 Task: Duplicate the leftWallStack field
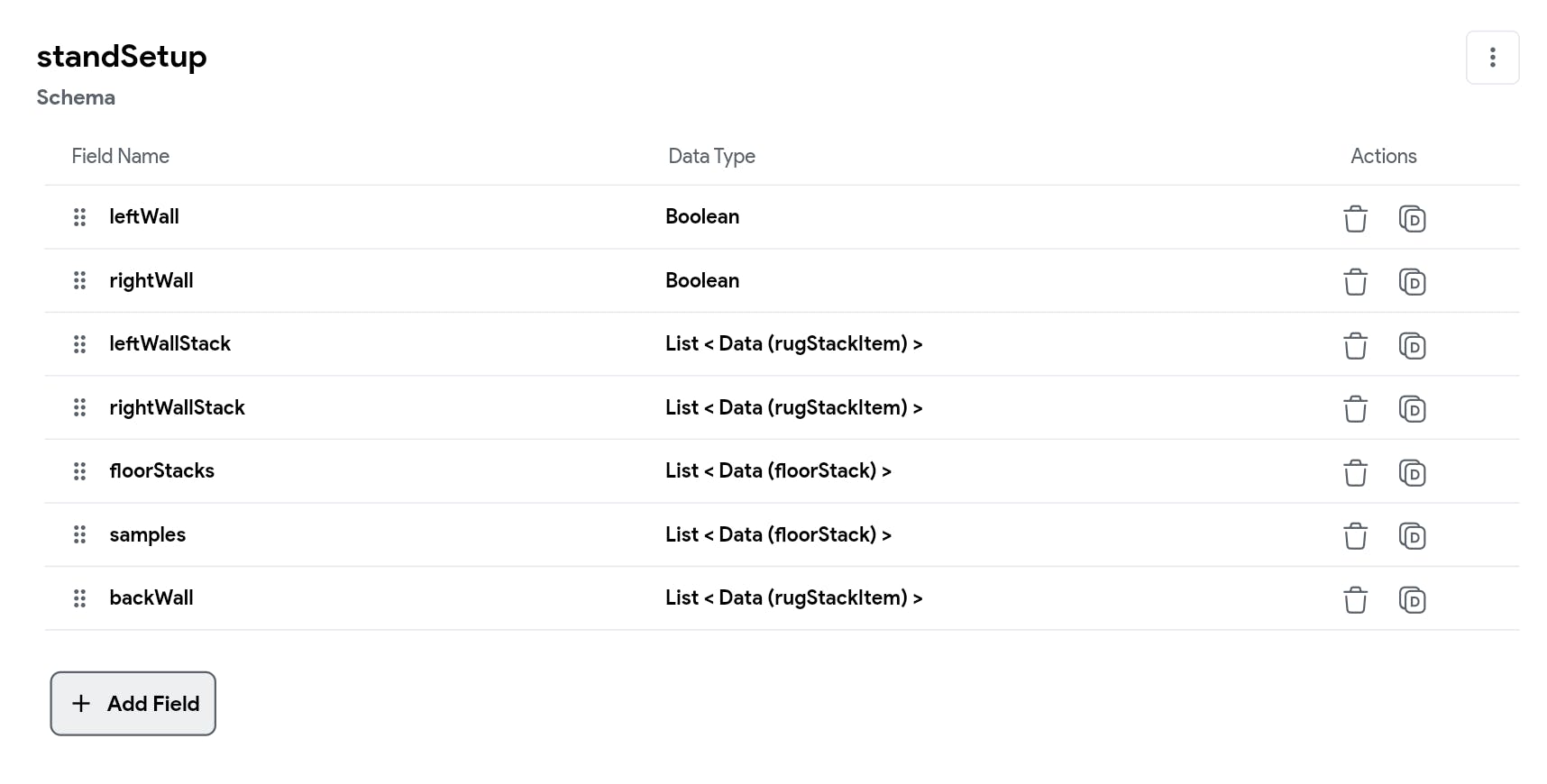coord(1412,346)
